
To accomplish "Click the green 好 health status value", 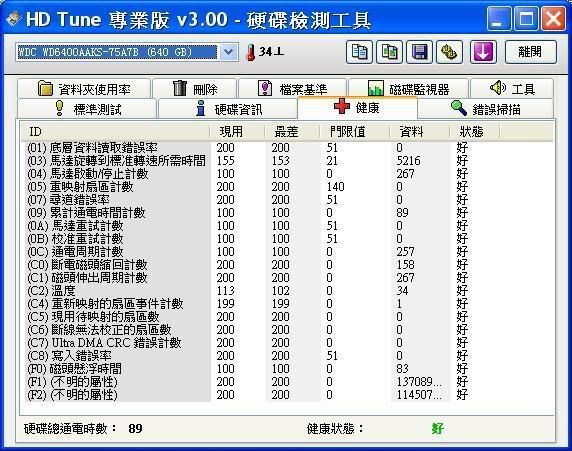I will pos(438,428).
